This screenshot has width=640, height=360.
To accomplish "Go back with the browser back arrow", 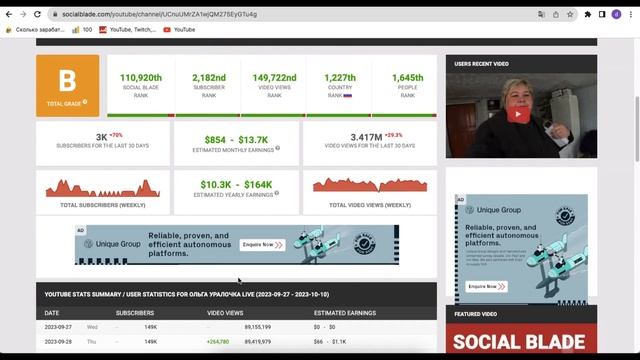I will [9, 14].
